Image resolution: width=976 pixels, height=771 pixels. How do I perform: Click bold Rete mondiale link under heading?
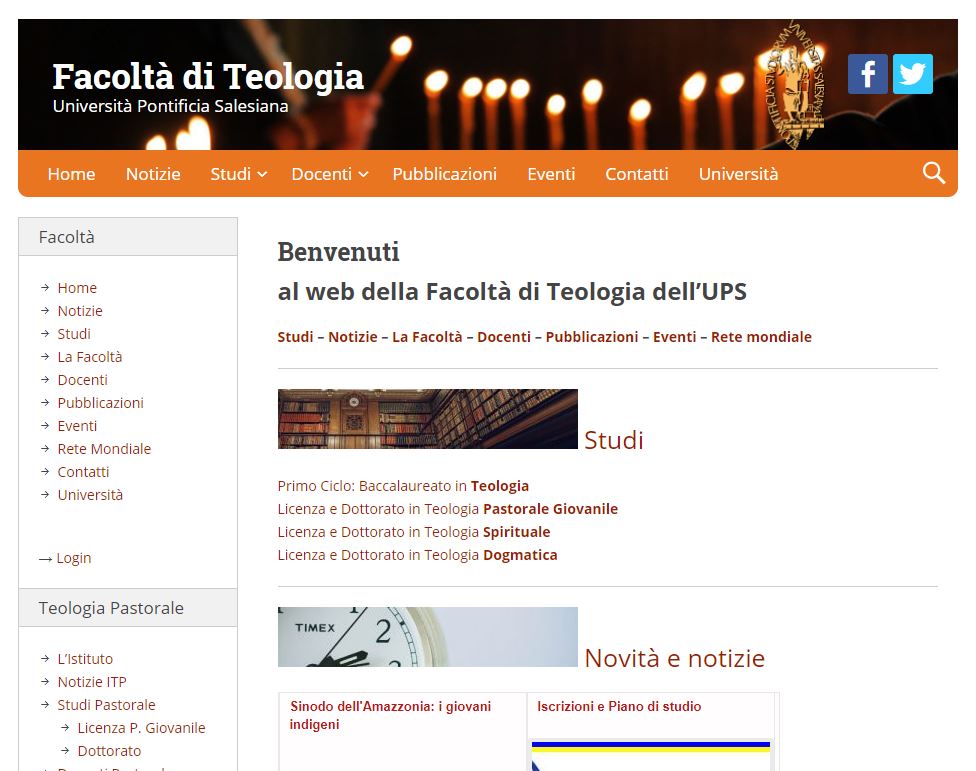(x=761, y=337)
